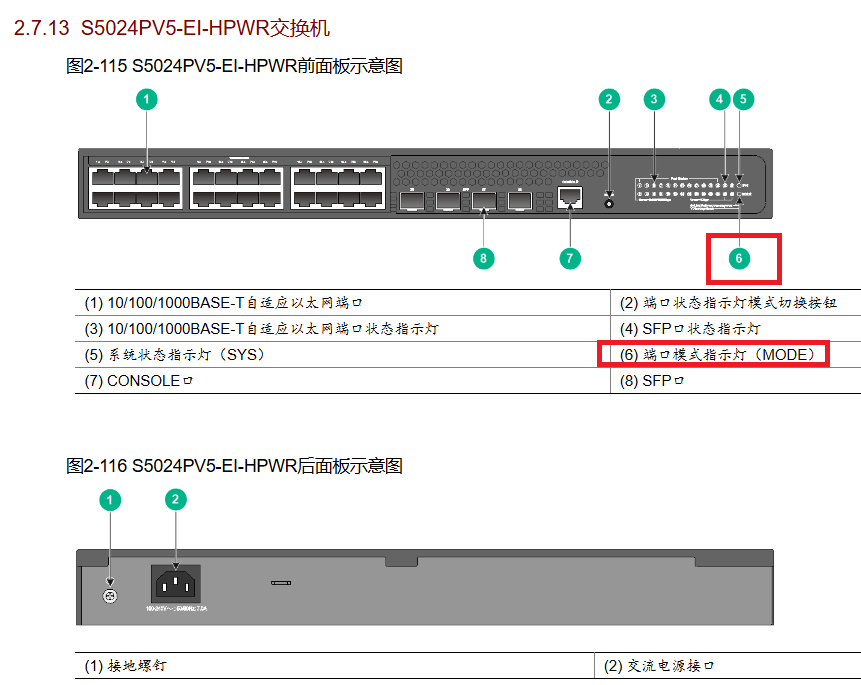Click green callout 8 below the SFP ports
This screenshot has width=861, height=685.
483,258
